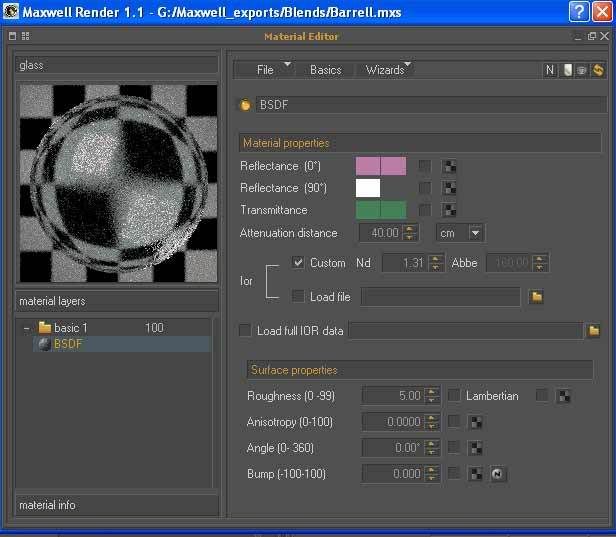Collapse the basic 1 layer tree node
Viewport: 616px width, 537px height.
coord(27,328)
